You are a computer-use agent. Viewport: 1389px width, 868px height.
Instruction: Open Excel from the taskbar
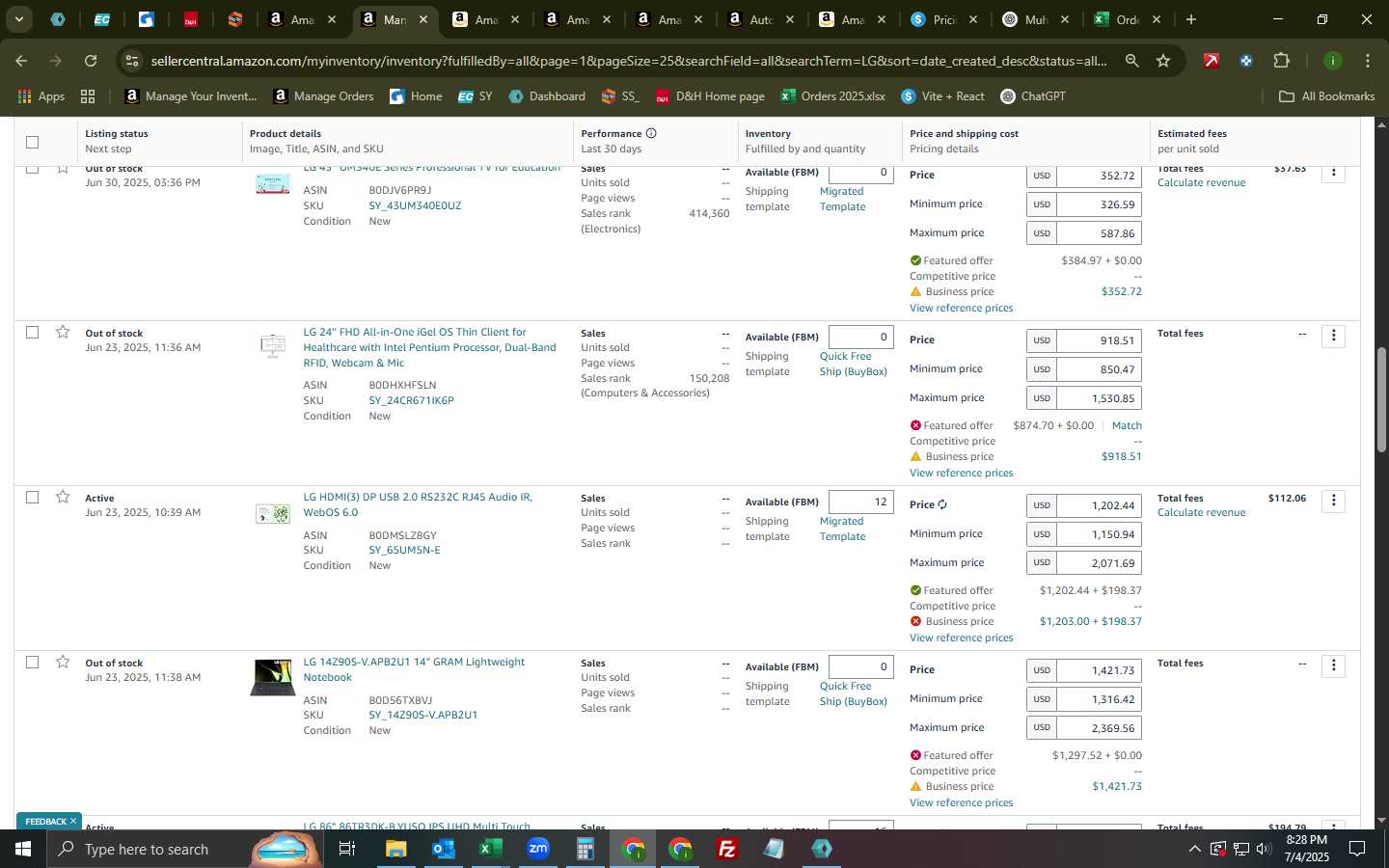coord(490,849)
